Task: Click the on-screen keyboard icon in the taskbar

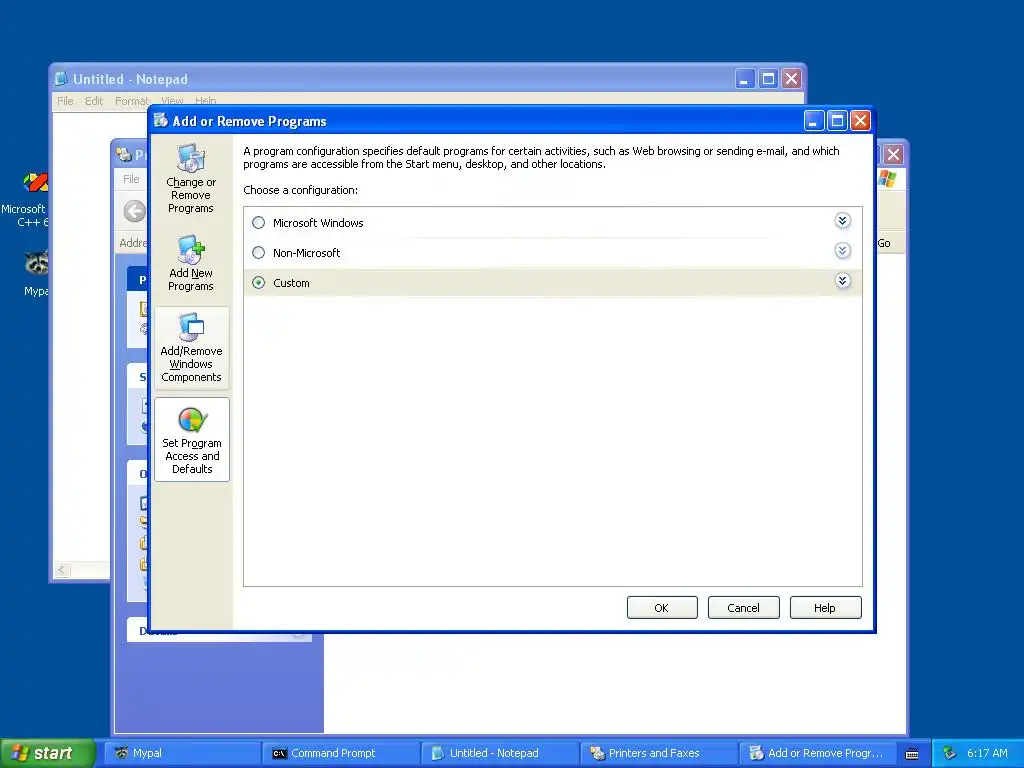Action: coord(912,754)
